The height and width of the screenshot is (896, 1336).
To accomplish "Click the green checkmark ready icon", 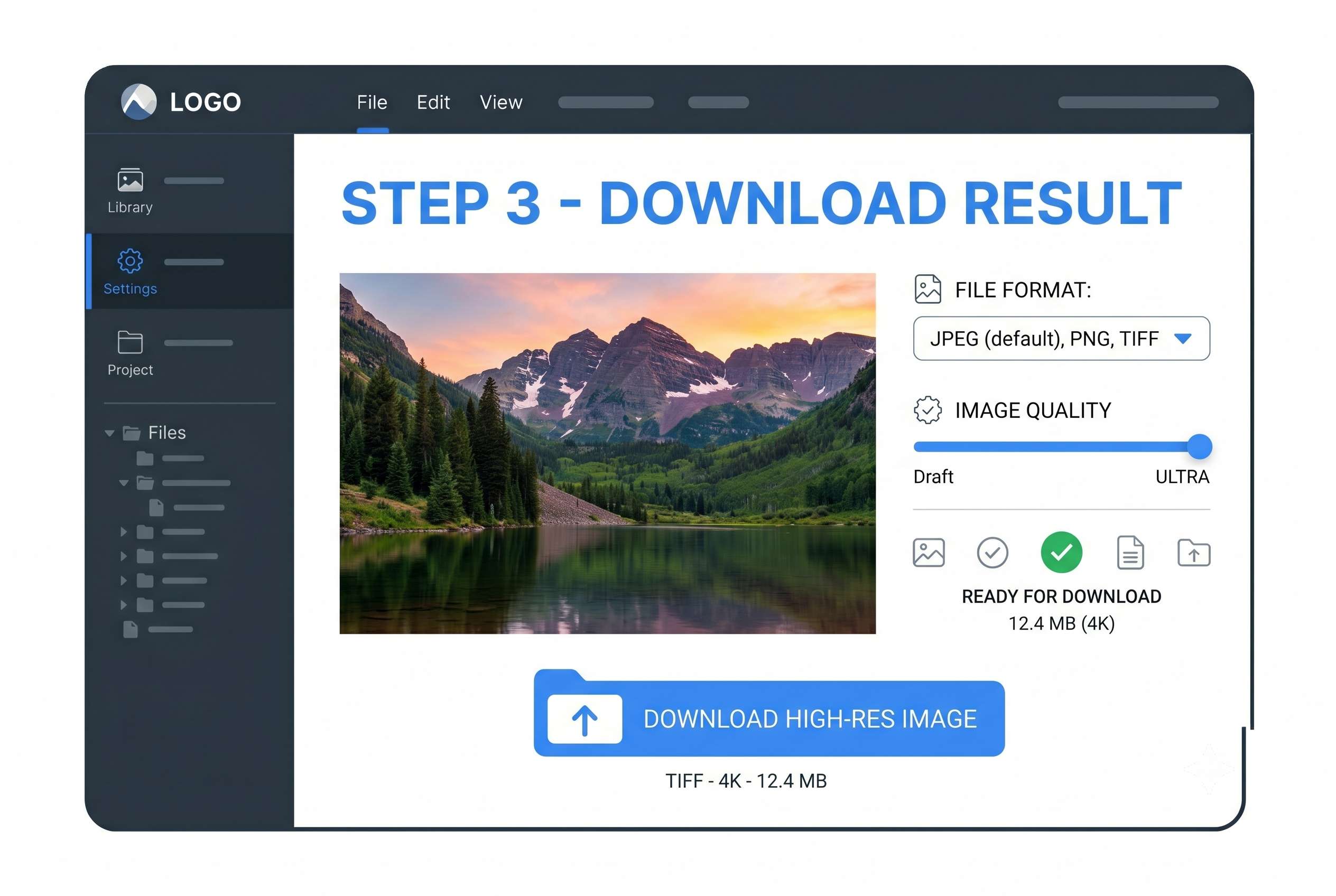I will click(1061, 552).
